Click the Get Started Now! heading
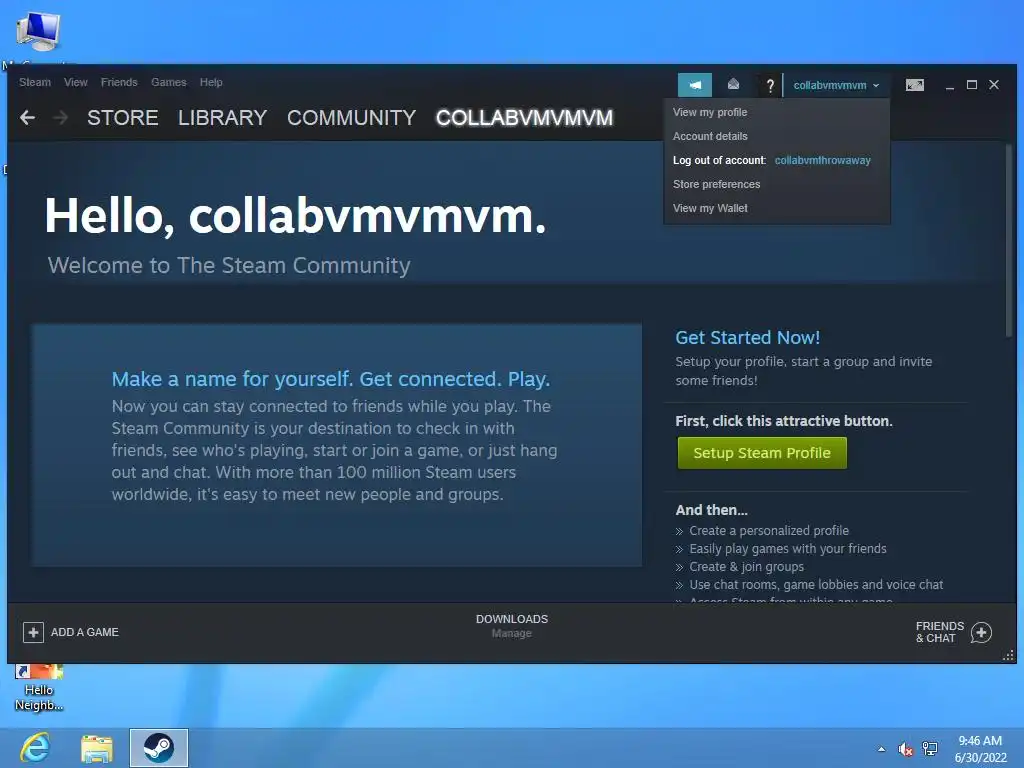 [x=748, y=338]
